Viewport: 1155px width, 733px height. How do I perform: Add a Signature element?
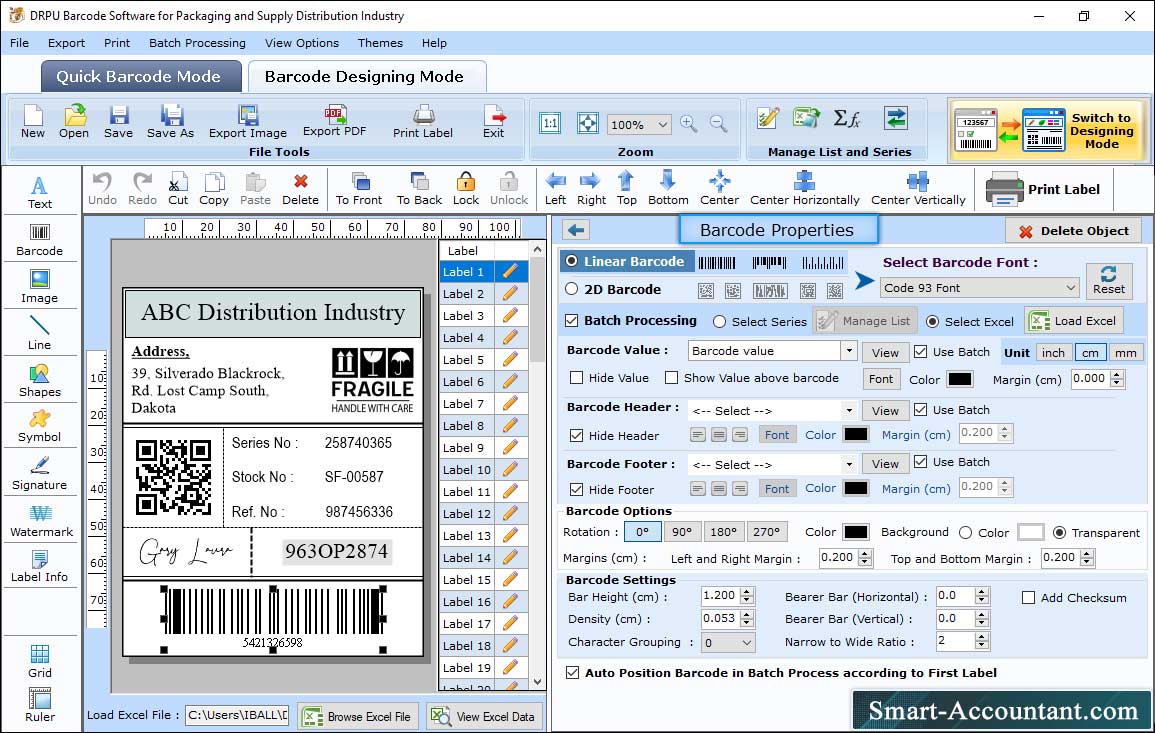tap(40, 474)
